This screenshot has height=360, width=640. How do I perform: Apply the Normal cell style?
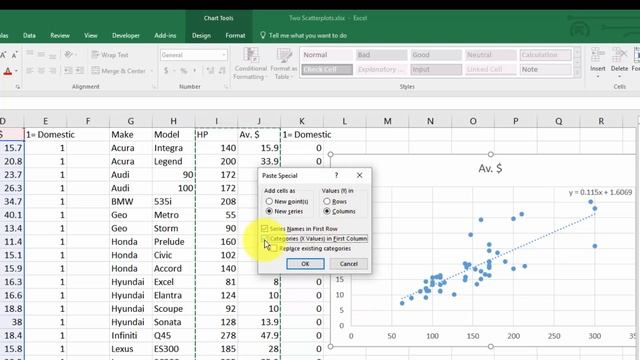[x=327, y=55]
